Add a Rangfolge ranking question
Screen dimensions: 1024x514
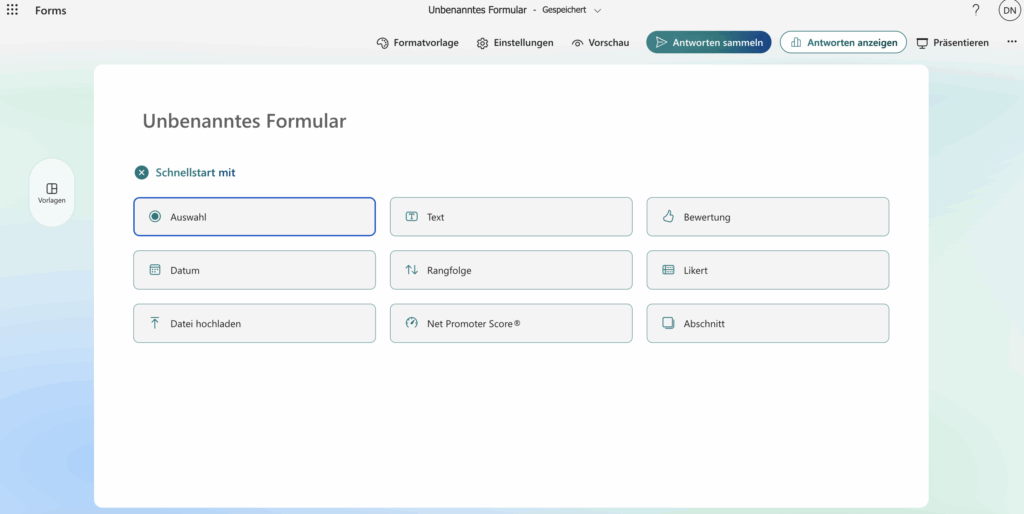tap(511, 270)
